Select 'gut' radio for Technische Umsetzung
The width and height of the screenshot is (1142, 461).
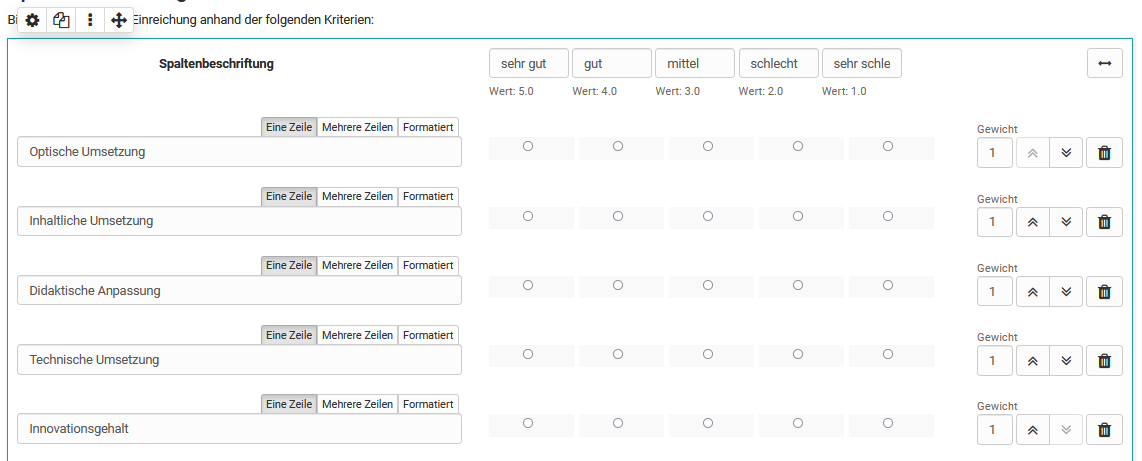point(618,354)
